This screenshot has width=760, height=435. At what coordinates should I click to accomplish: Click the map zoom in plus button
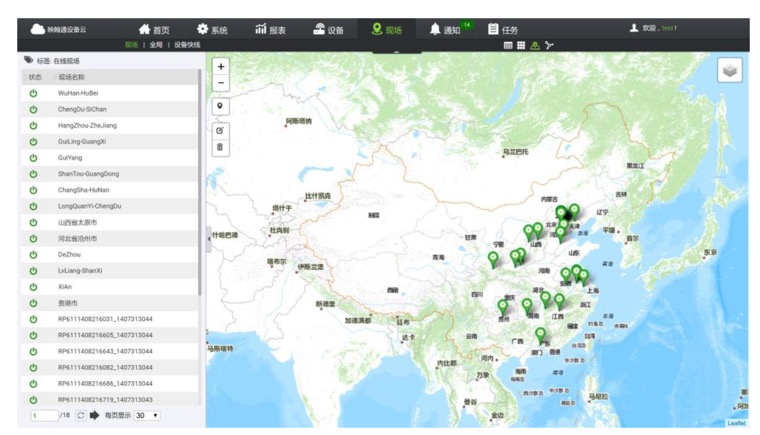coord(221,67)
